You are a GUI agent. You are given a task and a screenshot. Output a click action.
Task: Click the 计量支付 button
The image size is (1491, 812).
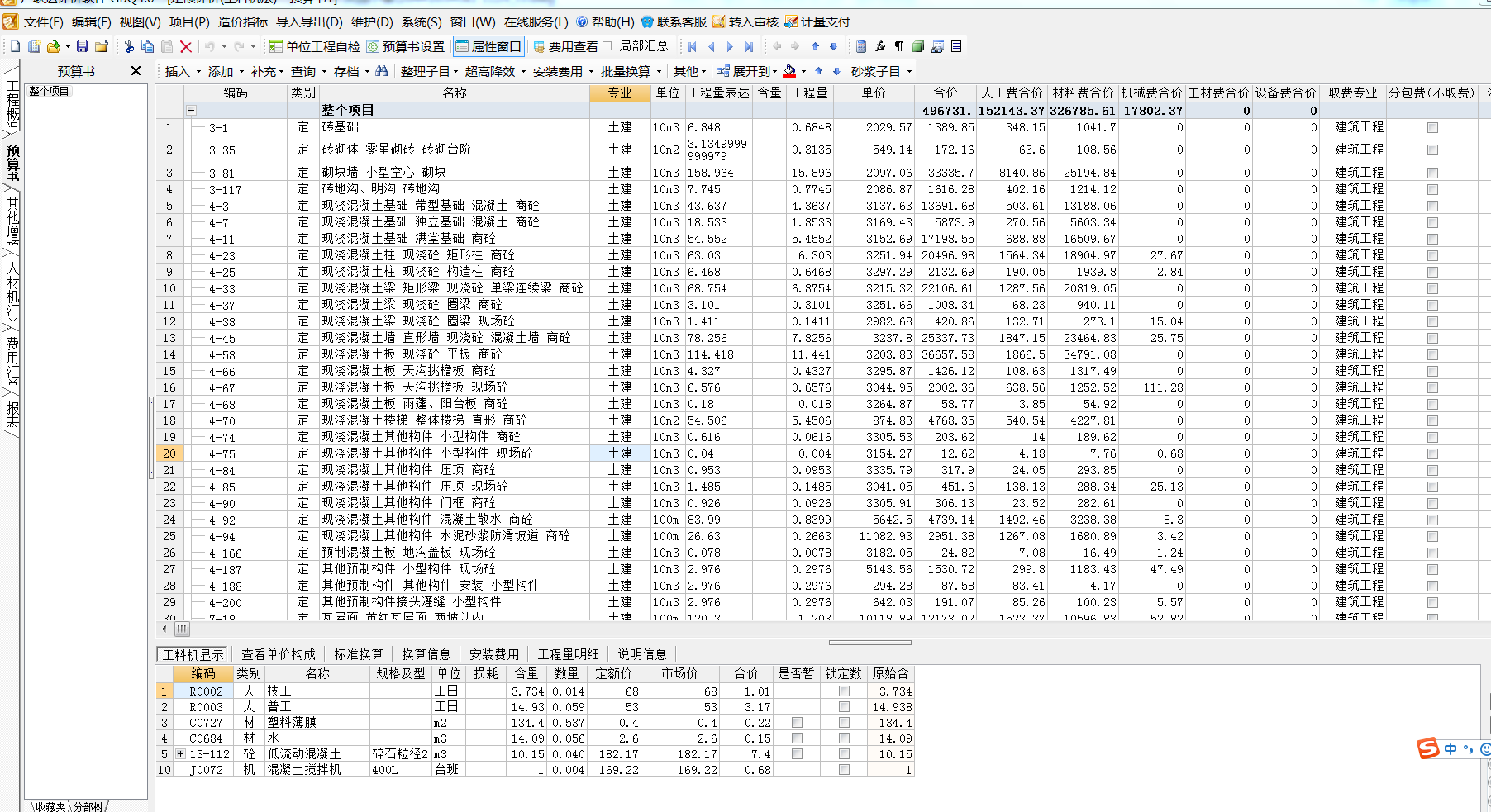pos(817,22)
